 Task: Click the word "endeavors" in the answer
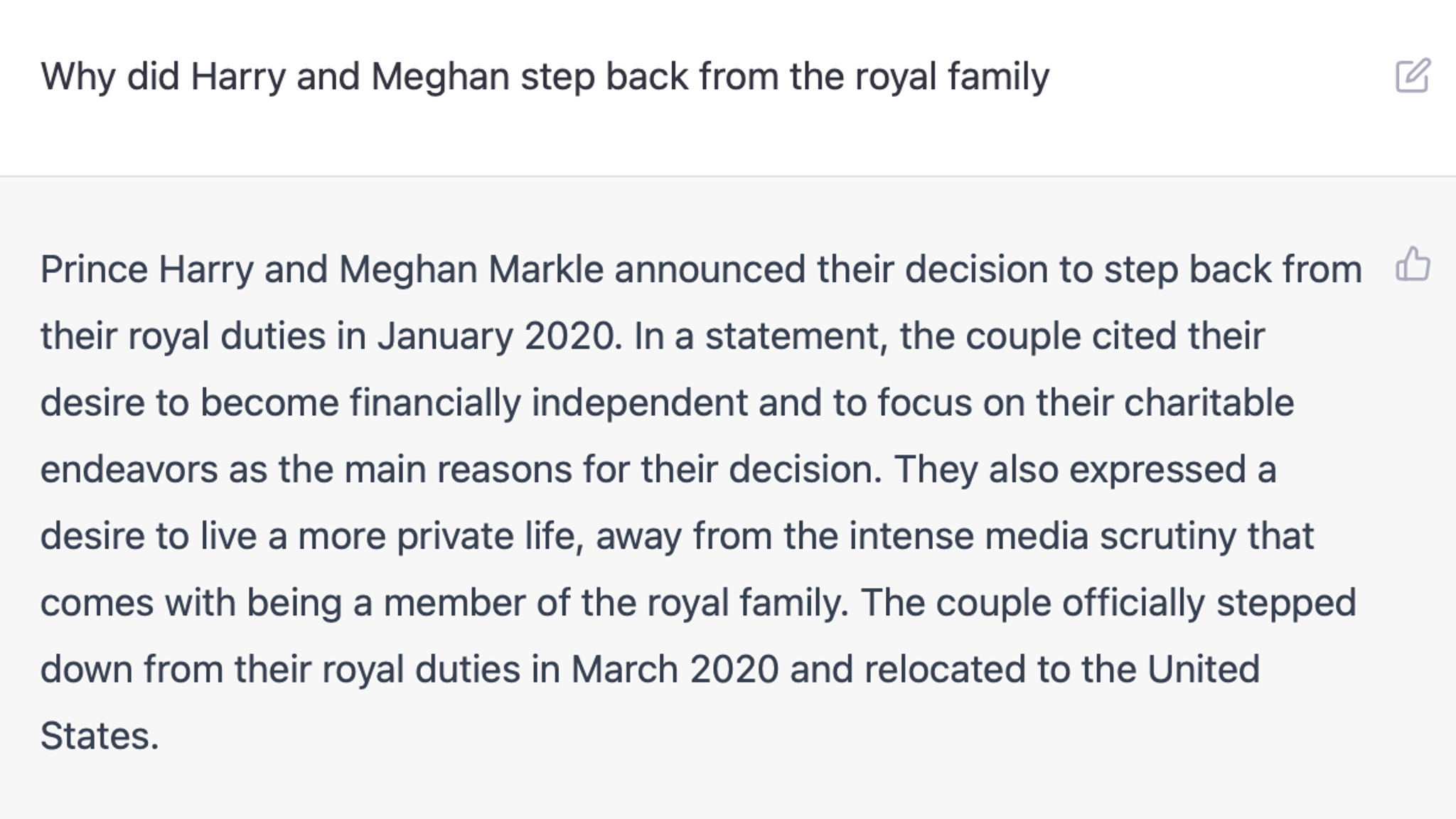(129, 470)
